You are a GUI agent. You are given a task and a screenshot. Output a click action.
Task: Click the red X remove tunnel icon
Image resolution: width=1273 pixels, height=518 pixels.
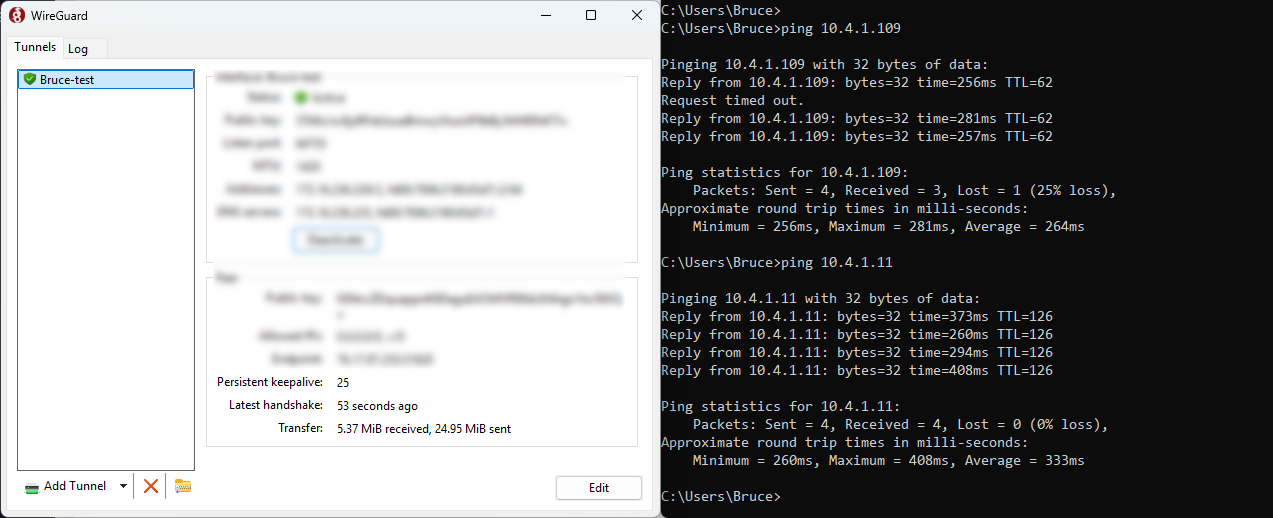tap(151, 486)
